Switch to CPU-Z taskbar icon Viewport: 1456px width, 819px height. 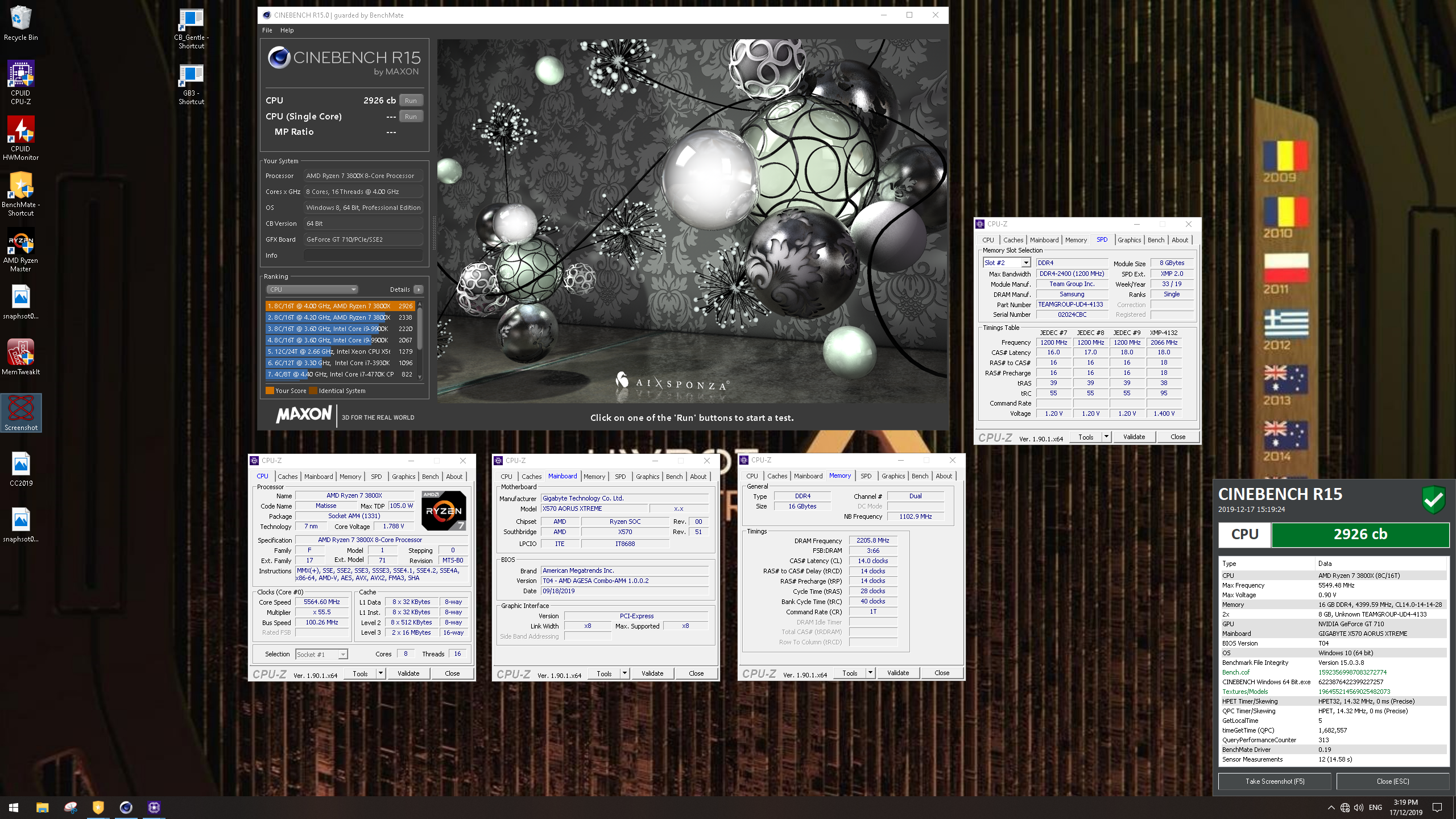pyautogui.click(x=154, y=807)
